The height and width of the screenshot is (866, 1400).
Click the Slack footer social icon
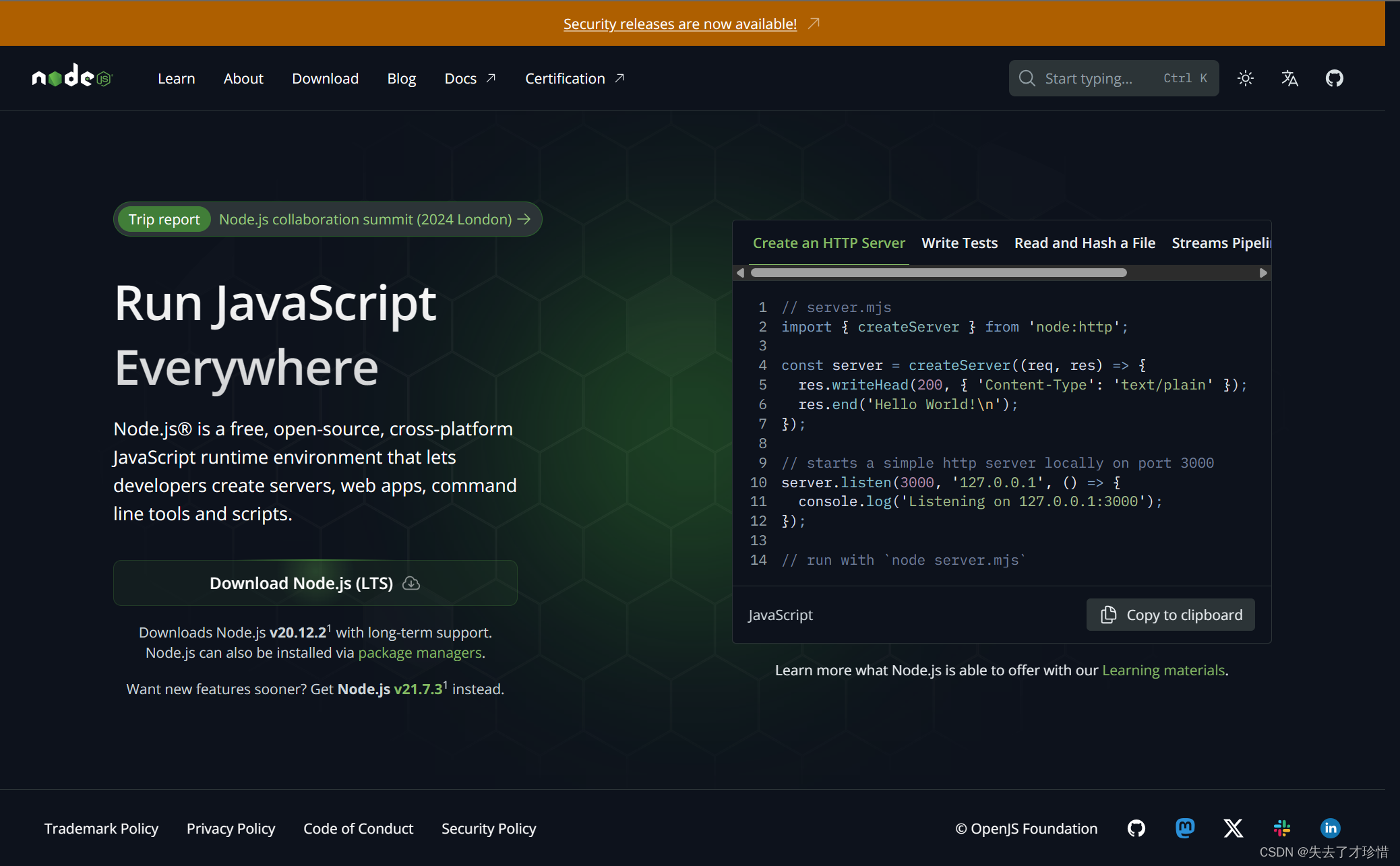point(1282,828)
